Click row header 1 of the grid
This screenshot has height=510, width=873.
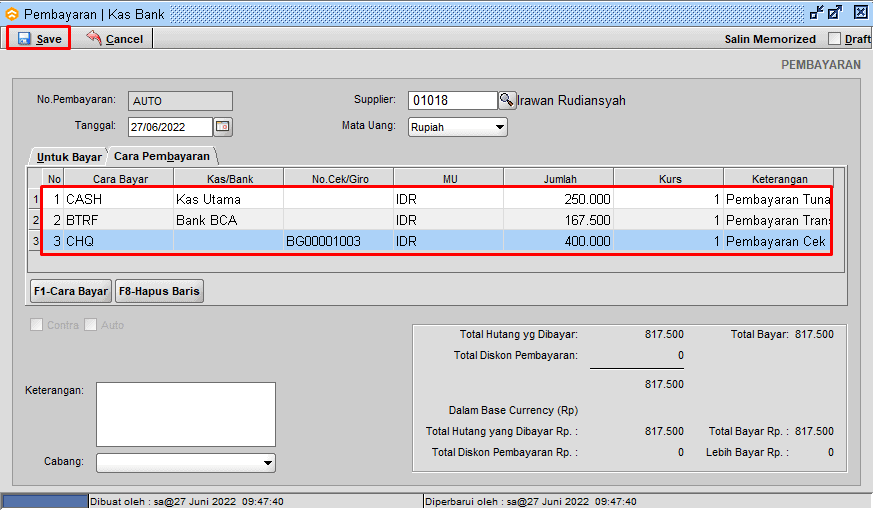point(36,199)
